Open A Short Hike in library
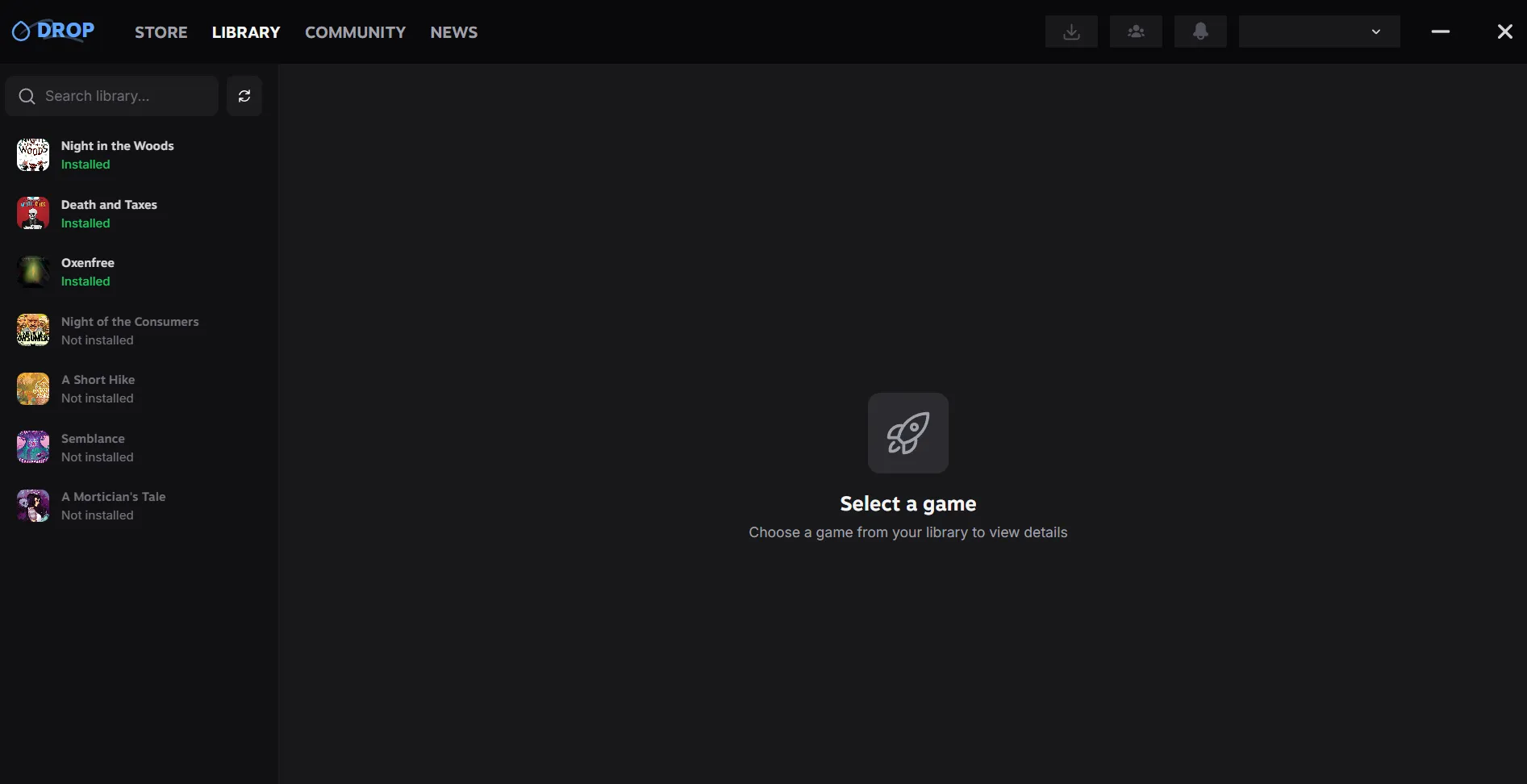This screenshot has width=1527, height=784. tap(98, 389)
